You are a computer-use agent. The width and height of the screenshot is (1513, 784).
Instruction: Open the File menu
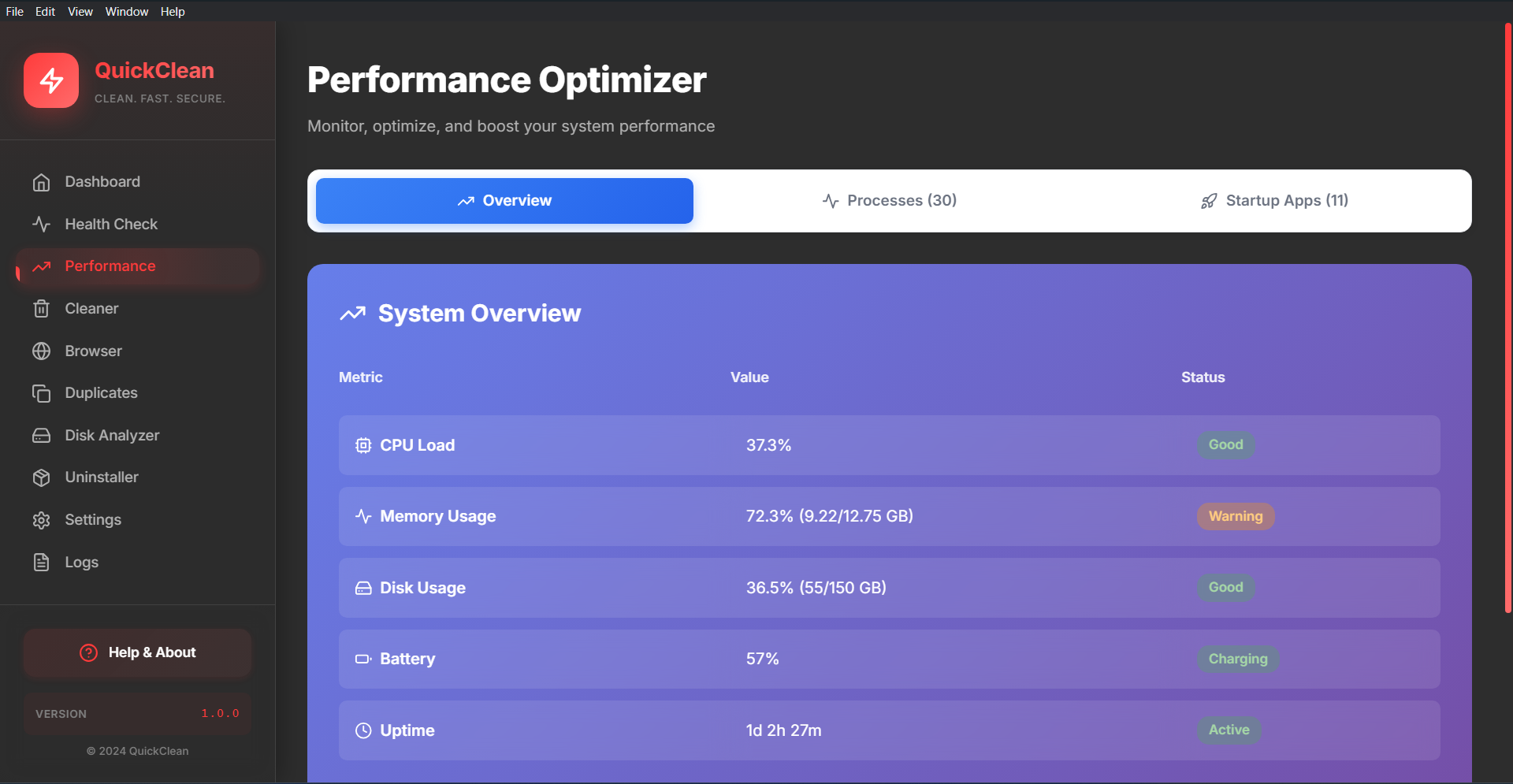point(14,11)
